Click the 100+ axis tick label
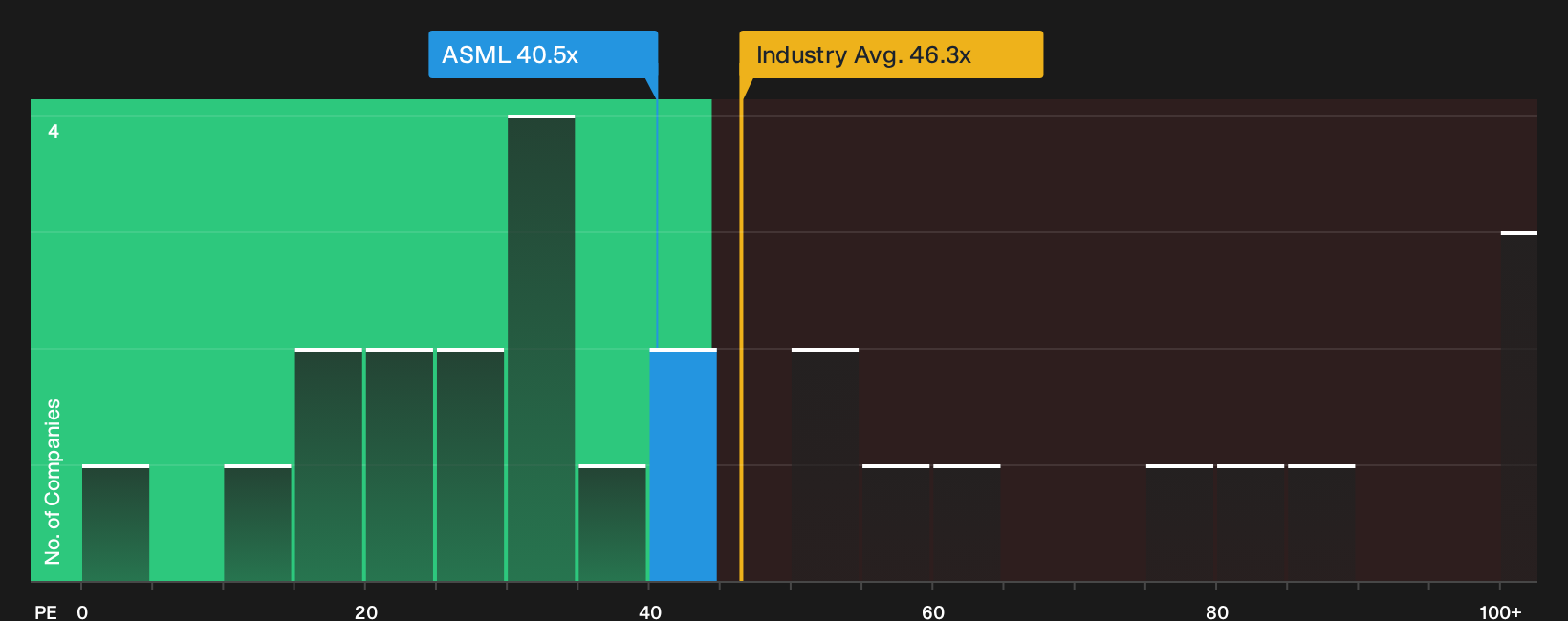 pyautogui.click(x=1500, y=611)
